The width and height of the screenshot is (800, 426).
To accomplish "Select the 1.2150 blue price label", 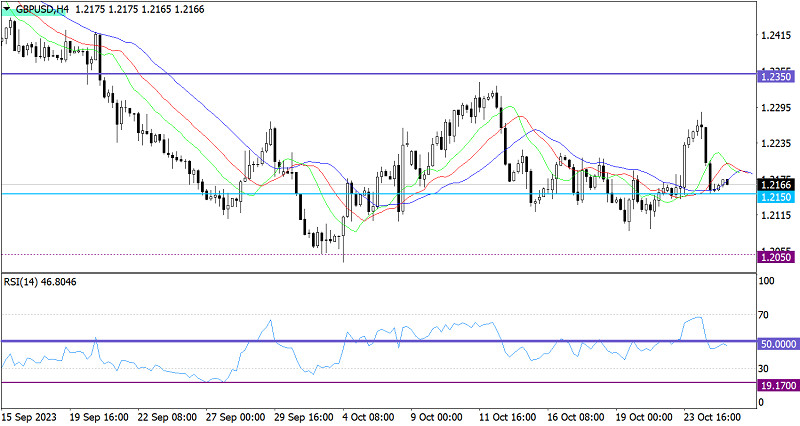I will (x=776, y=198).
